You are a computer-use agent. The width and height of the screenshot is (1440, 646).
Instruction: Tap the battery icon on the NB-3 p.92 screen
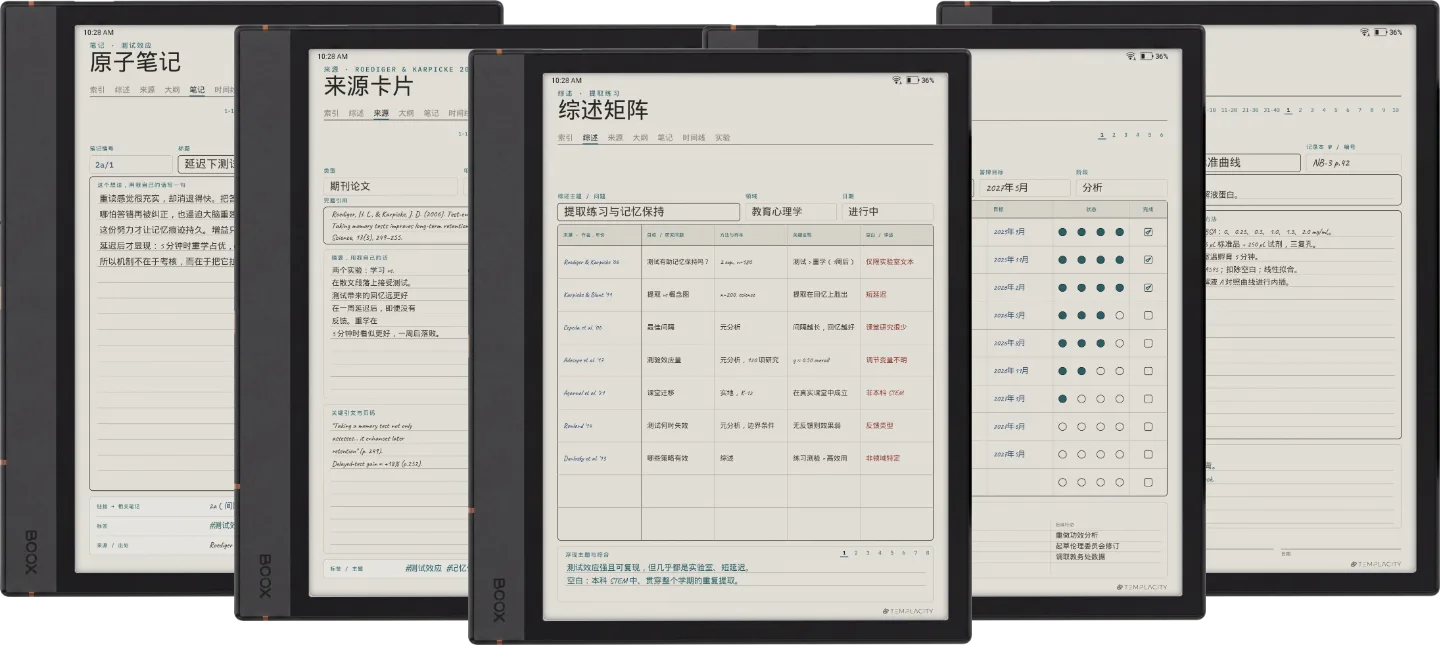(x=1380, y=32)
